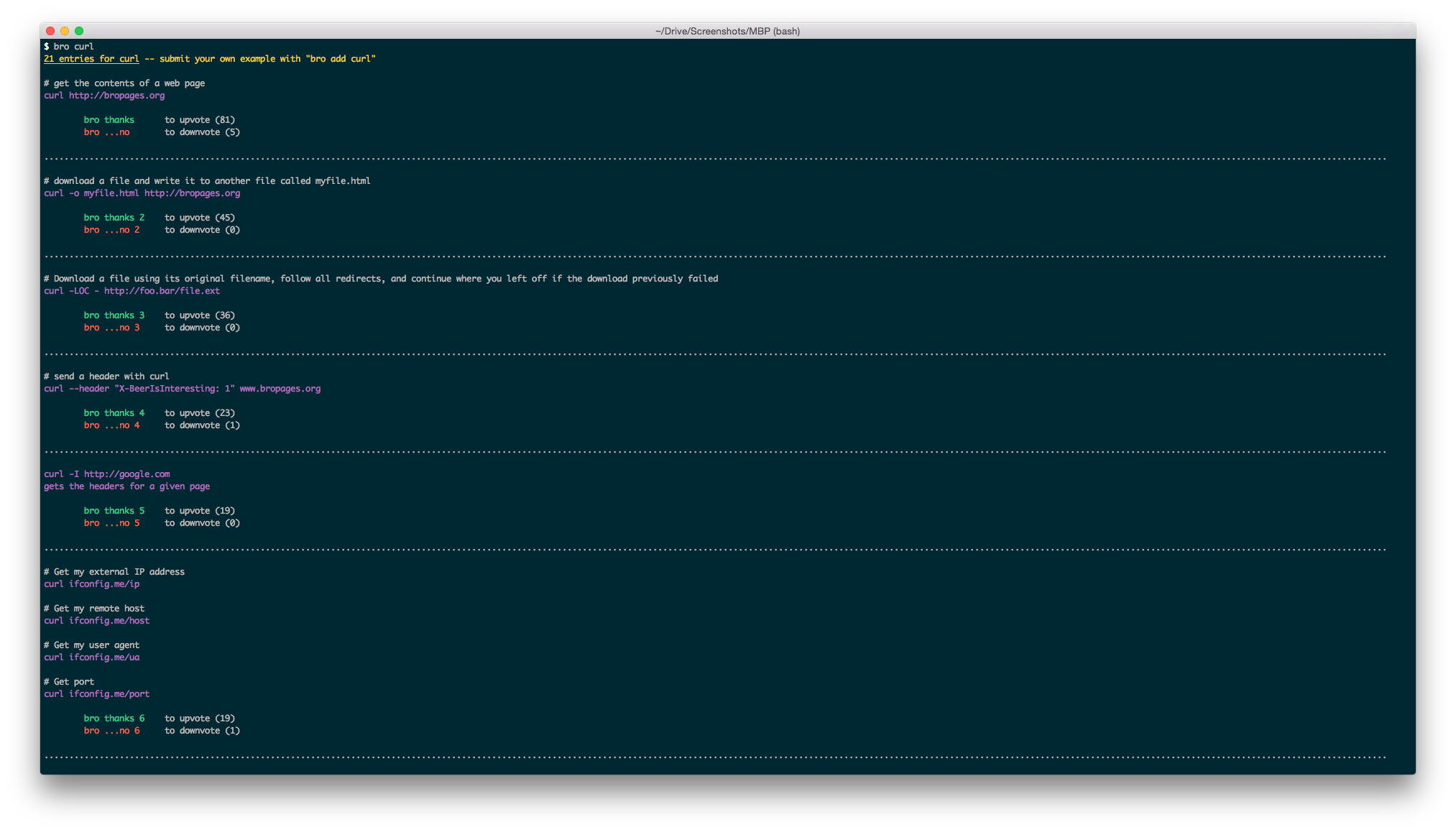Click 'bro thanks 2' upvote text
Screen dimensions: 1456x832
point(114,218)
